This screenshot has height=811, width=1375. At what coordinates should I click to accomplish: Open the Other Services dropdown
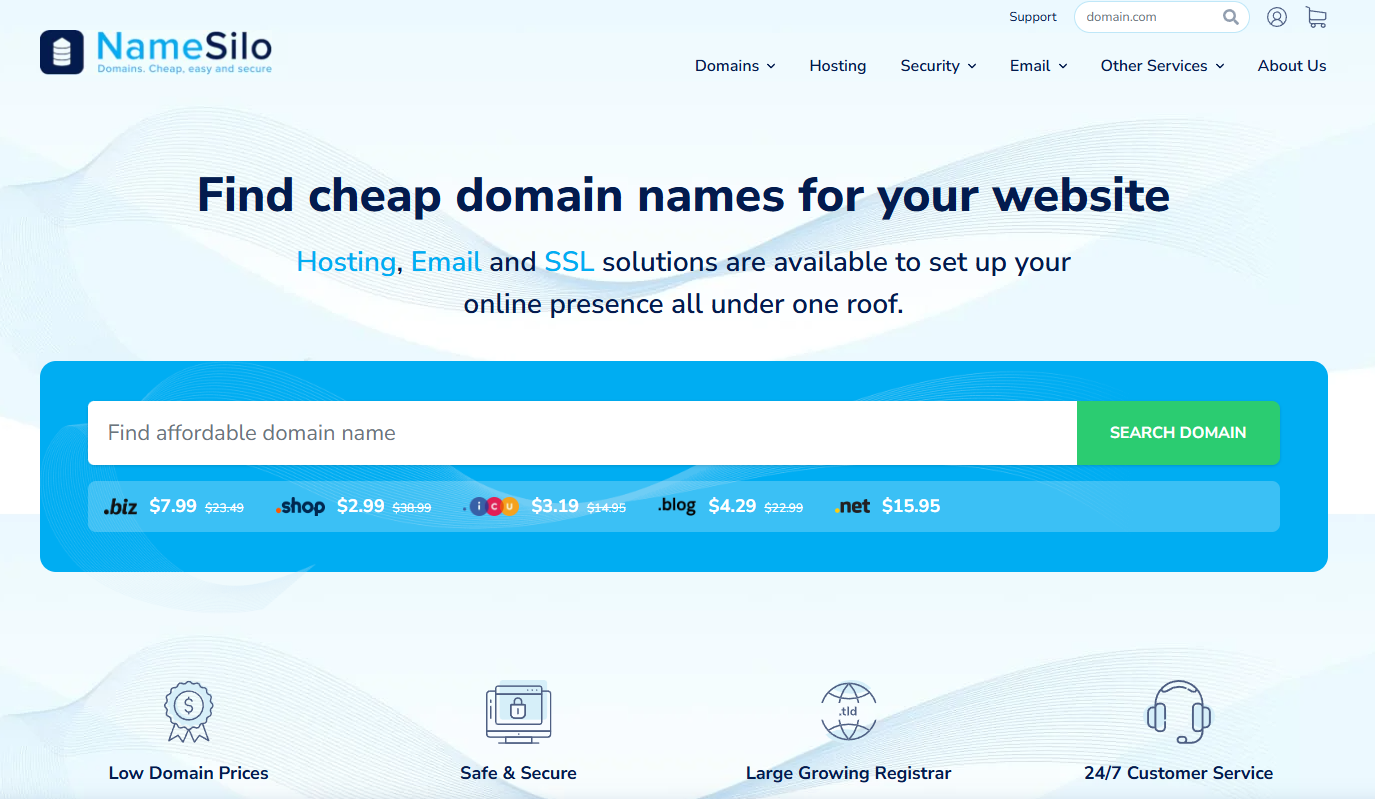(1162, 66)
